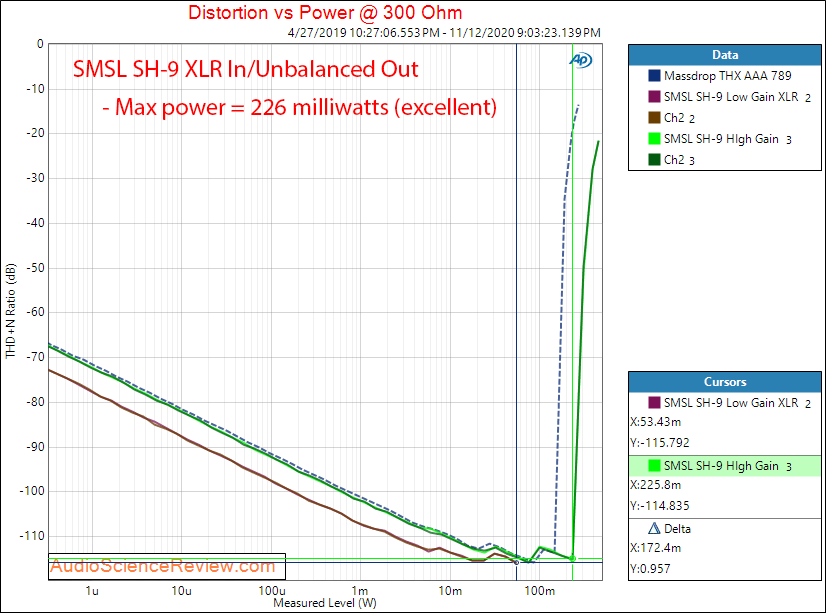This screenshot has width=826, height=613.
Task: Click the 100m tick label on x-axis
Action: point(539,591)
